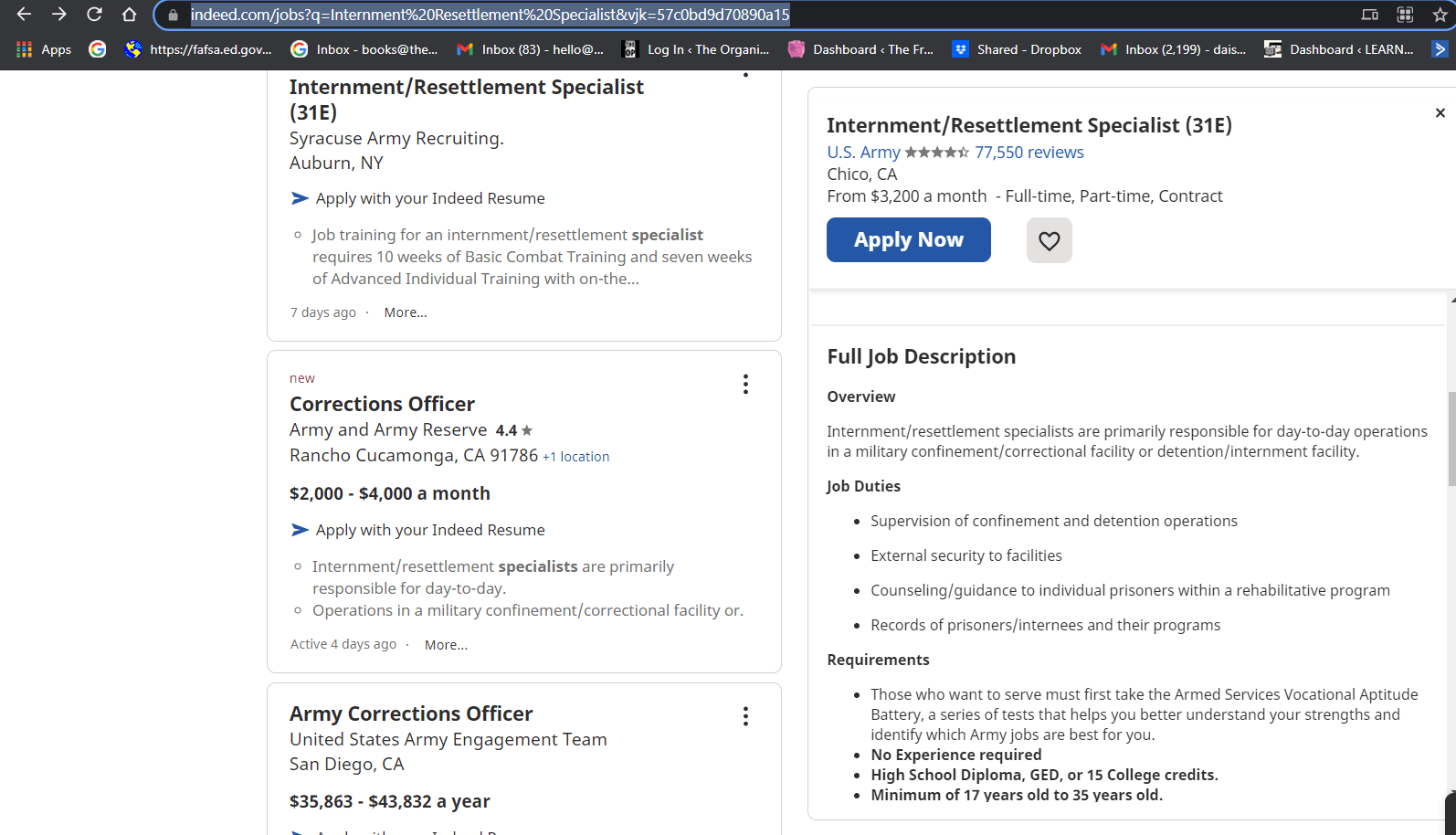Click the job description scrollbar
Screen dimensions: 1456x835
pos(1451,439)
